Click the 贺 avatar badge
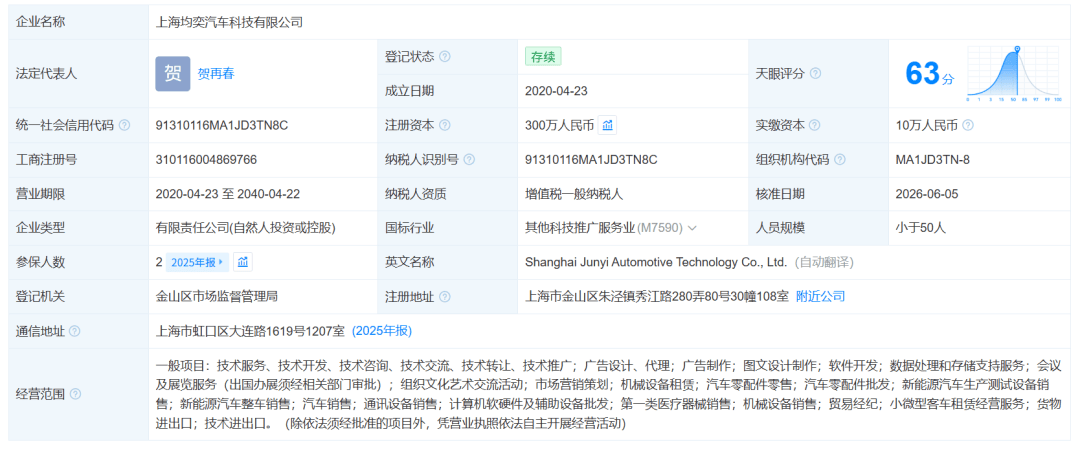 tap(172, 74)
